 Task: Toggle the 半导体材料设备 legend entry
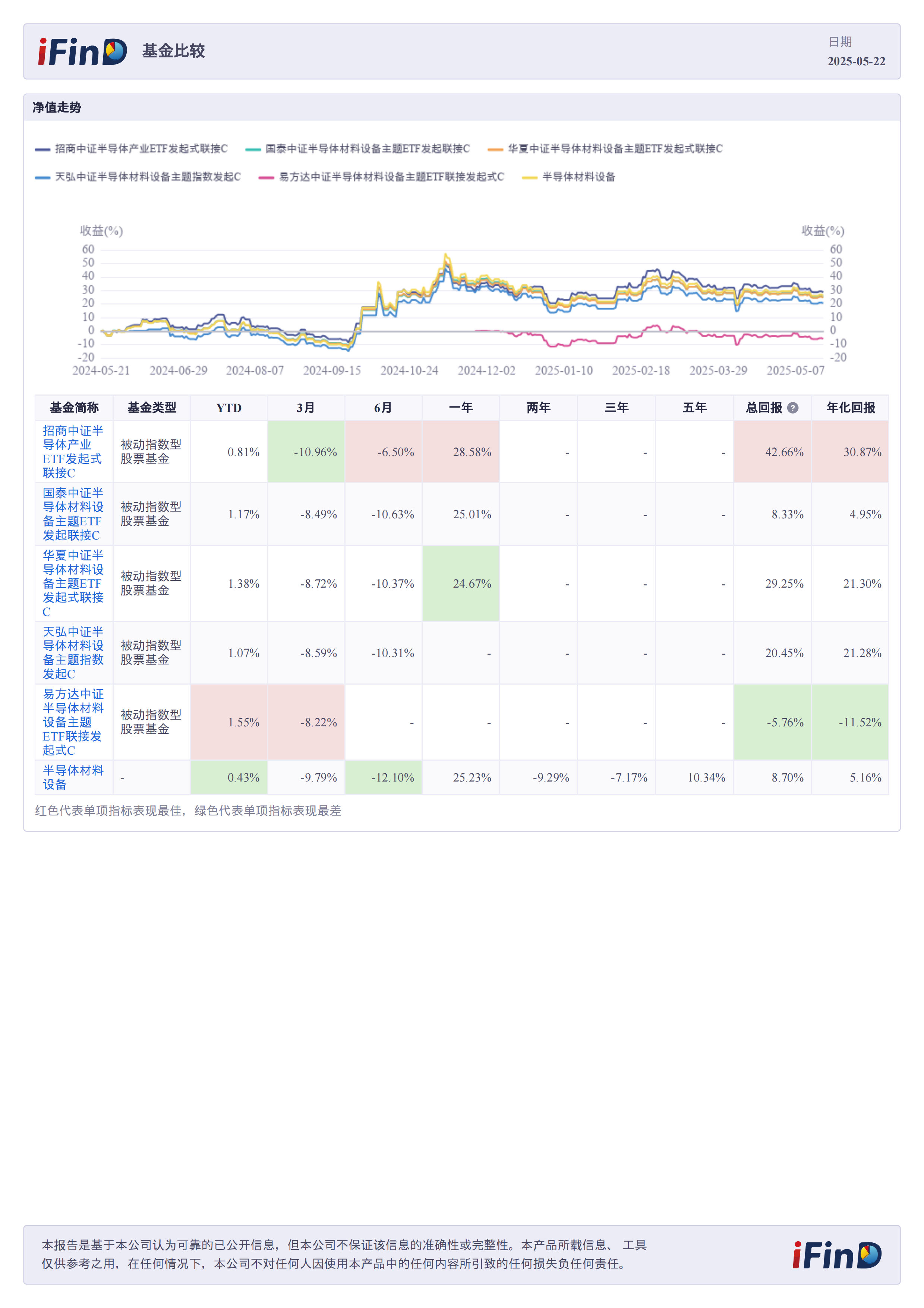[x=569, y=177]
